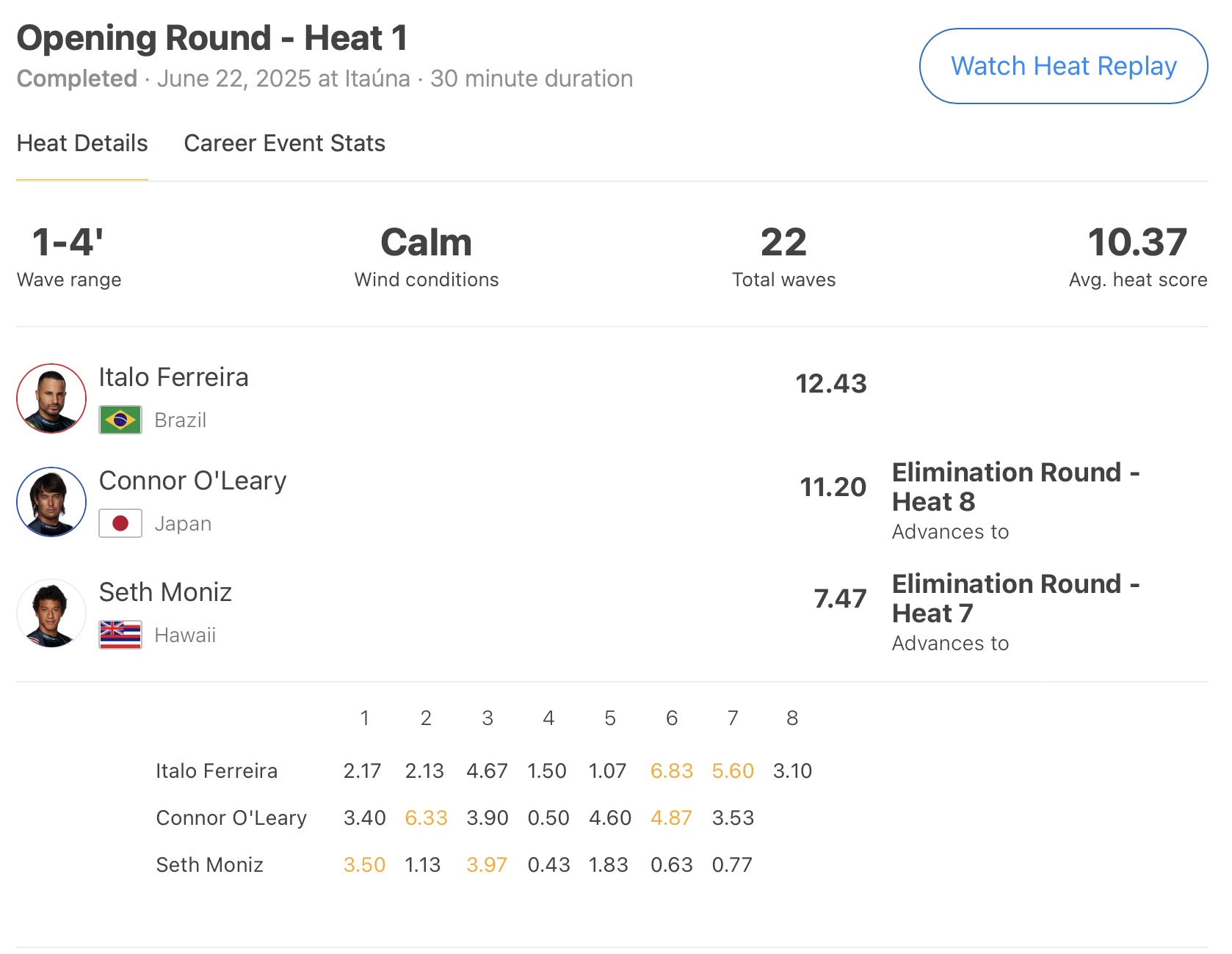The height and width of the screenshot is (954, 1232).
Task: Click the Japan flag icon
Action: point(120,524)
